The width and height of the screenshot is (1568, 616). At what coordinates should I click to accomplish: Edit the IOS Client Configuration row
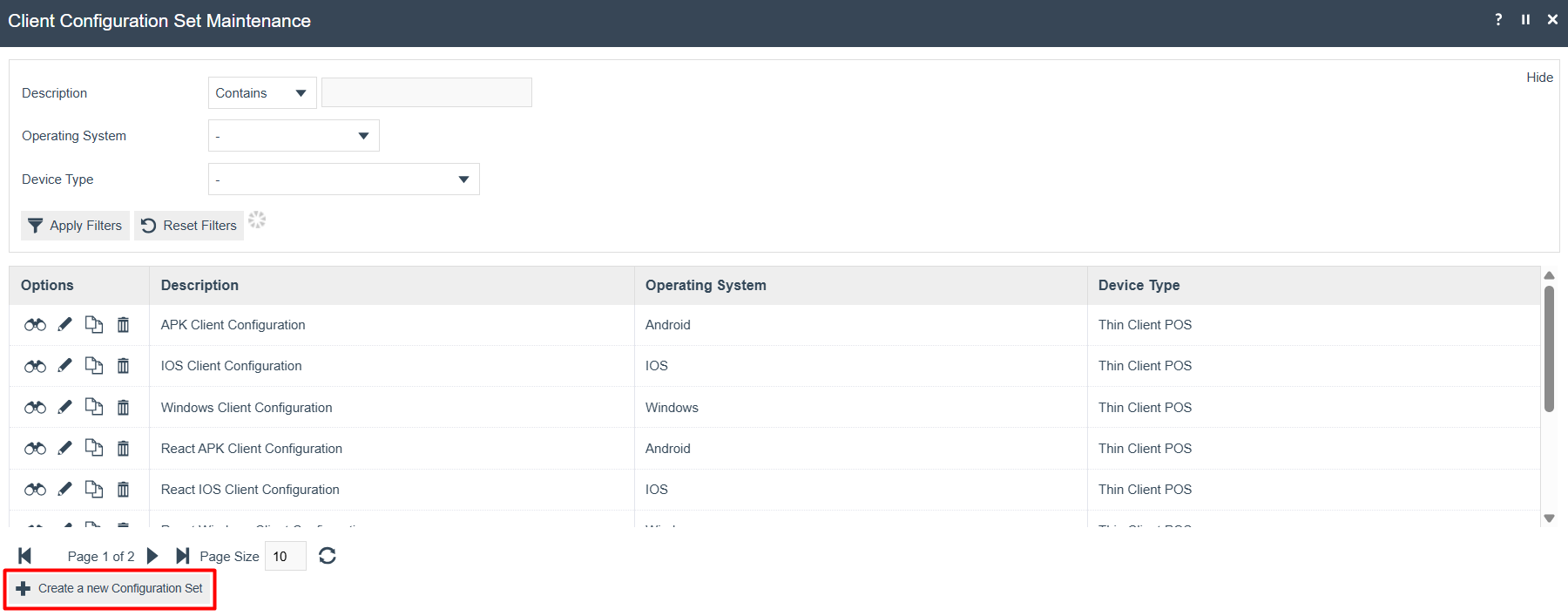tap(64, 366)
